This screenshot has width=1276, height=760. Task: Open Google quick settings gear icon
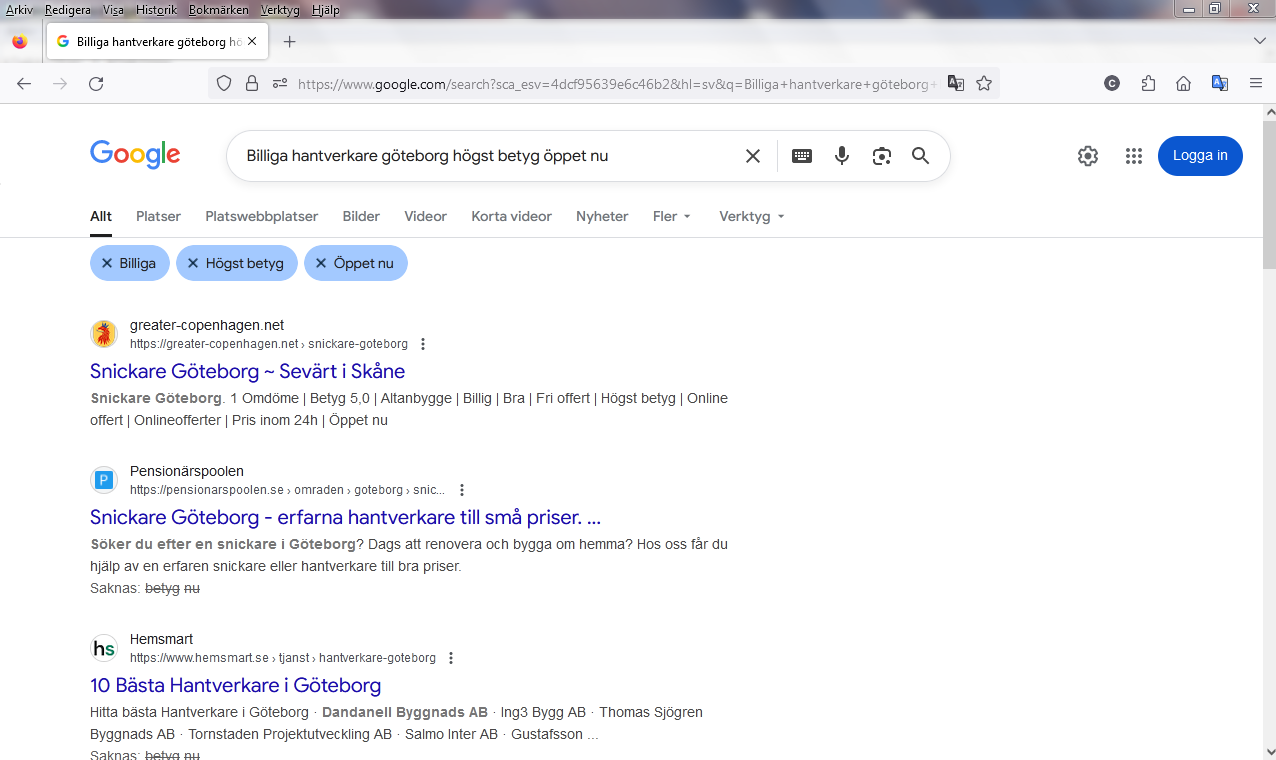(x=1088, y=156)
